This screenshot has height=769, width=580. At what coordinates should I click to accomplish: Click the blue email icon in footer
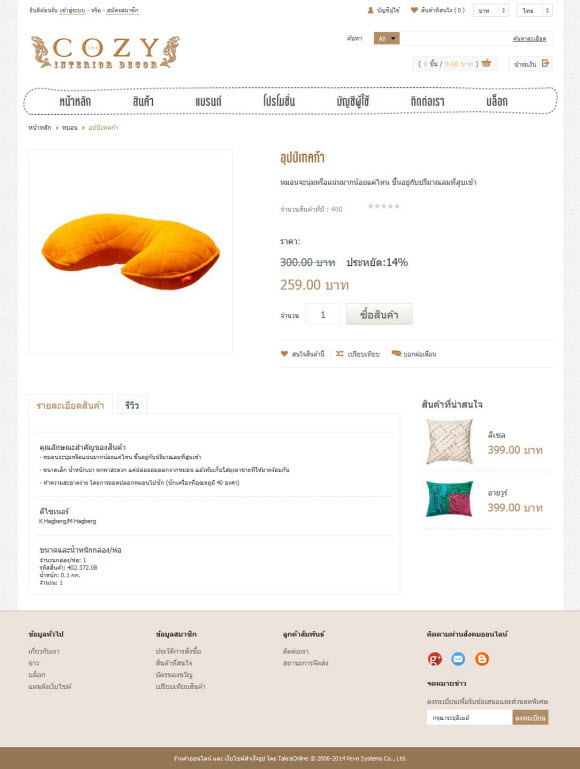click(x=458, y=659)
